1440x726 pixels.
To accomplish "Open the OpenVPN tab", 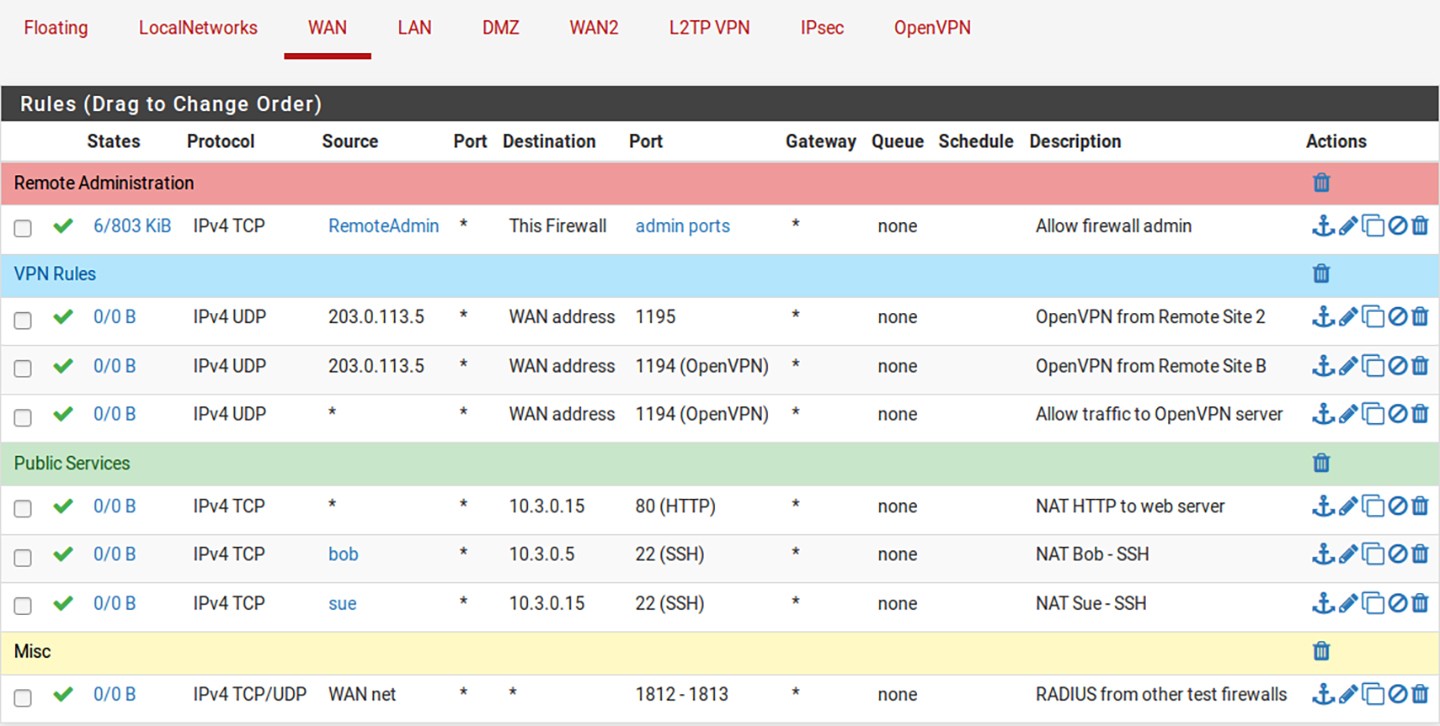I will tap(932, 28).
